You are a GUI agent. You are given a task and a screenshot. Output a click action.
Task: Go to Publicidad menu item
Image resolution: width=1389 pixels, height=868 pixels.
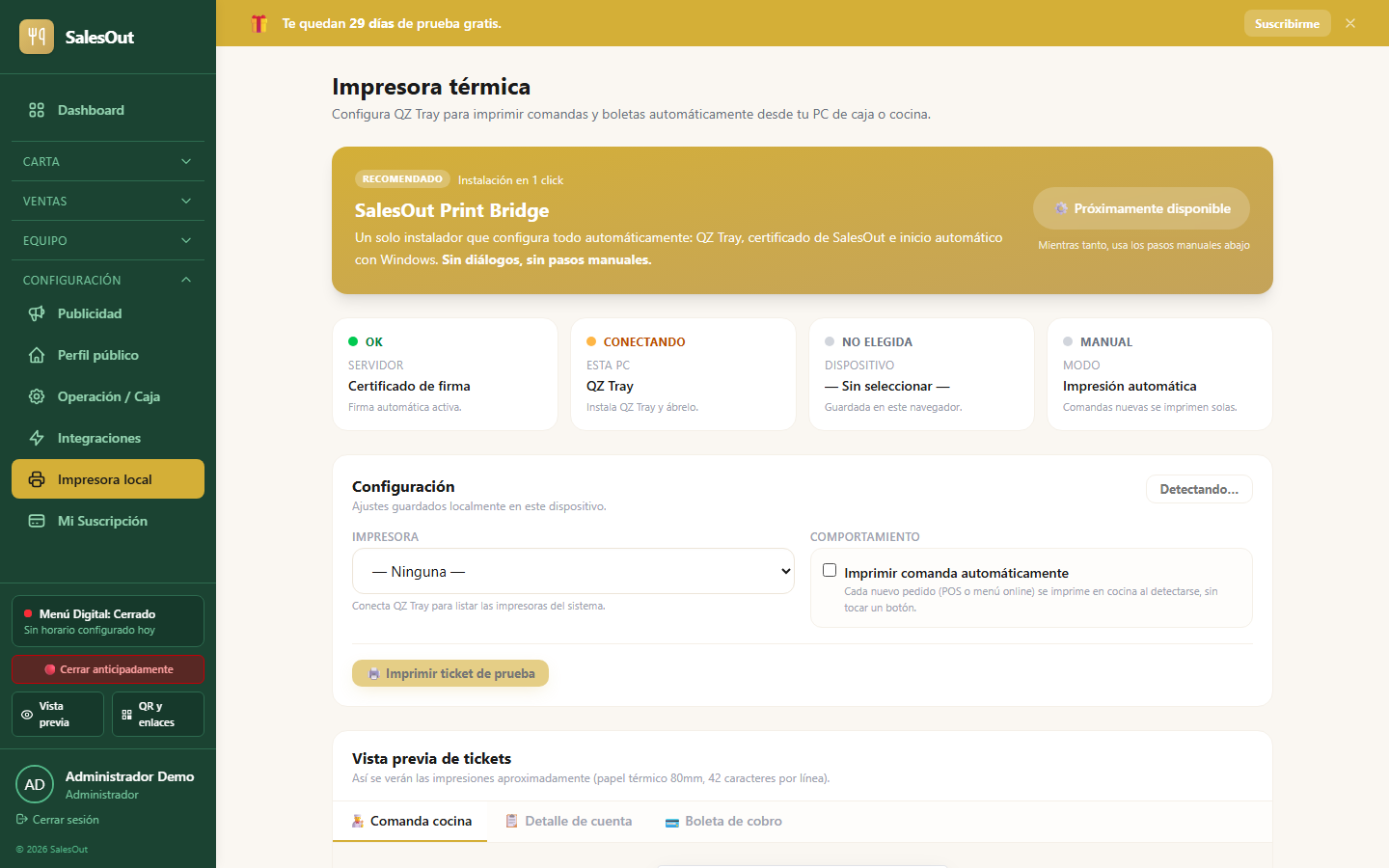108,313
